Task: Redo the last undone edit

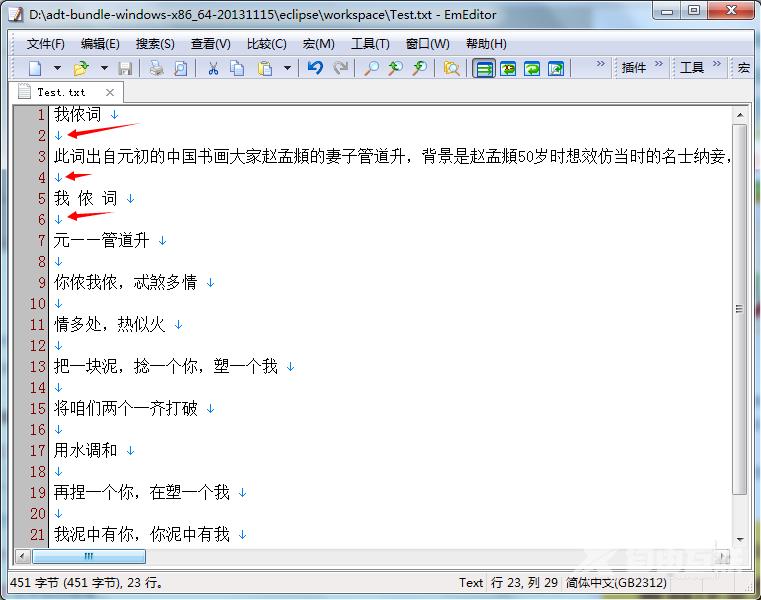Action: pos(341,68)
